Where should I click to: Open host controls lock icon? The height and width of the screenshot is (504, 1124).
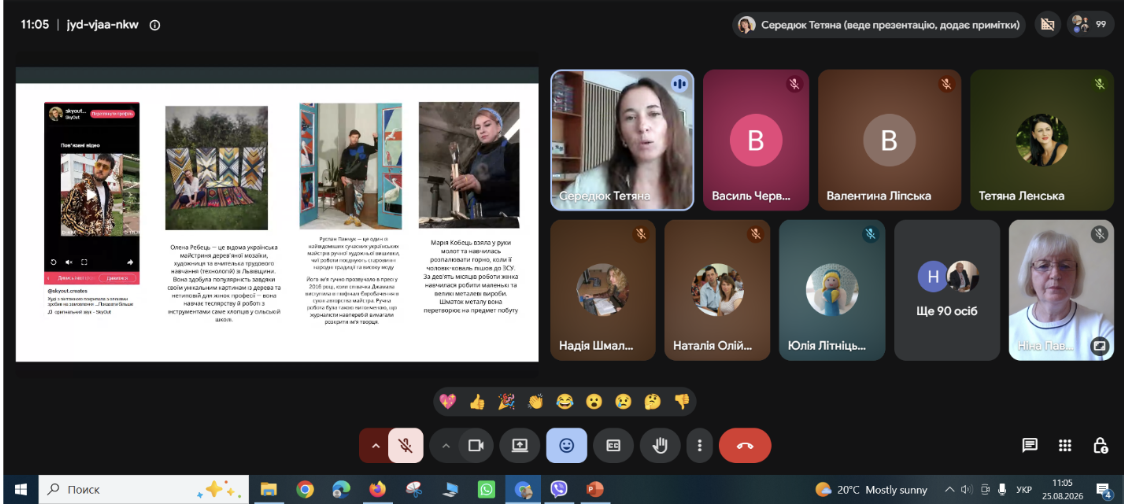pos(1100,445)
